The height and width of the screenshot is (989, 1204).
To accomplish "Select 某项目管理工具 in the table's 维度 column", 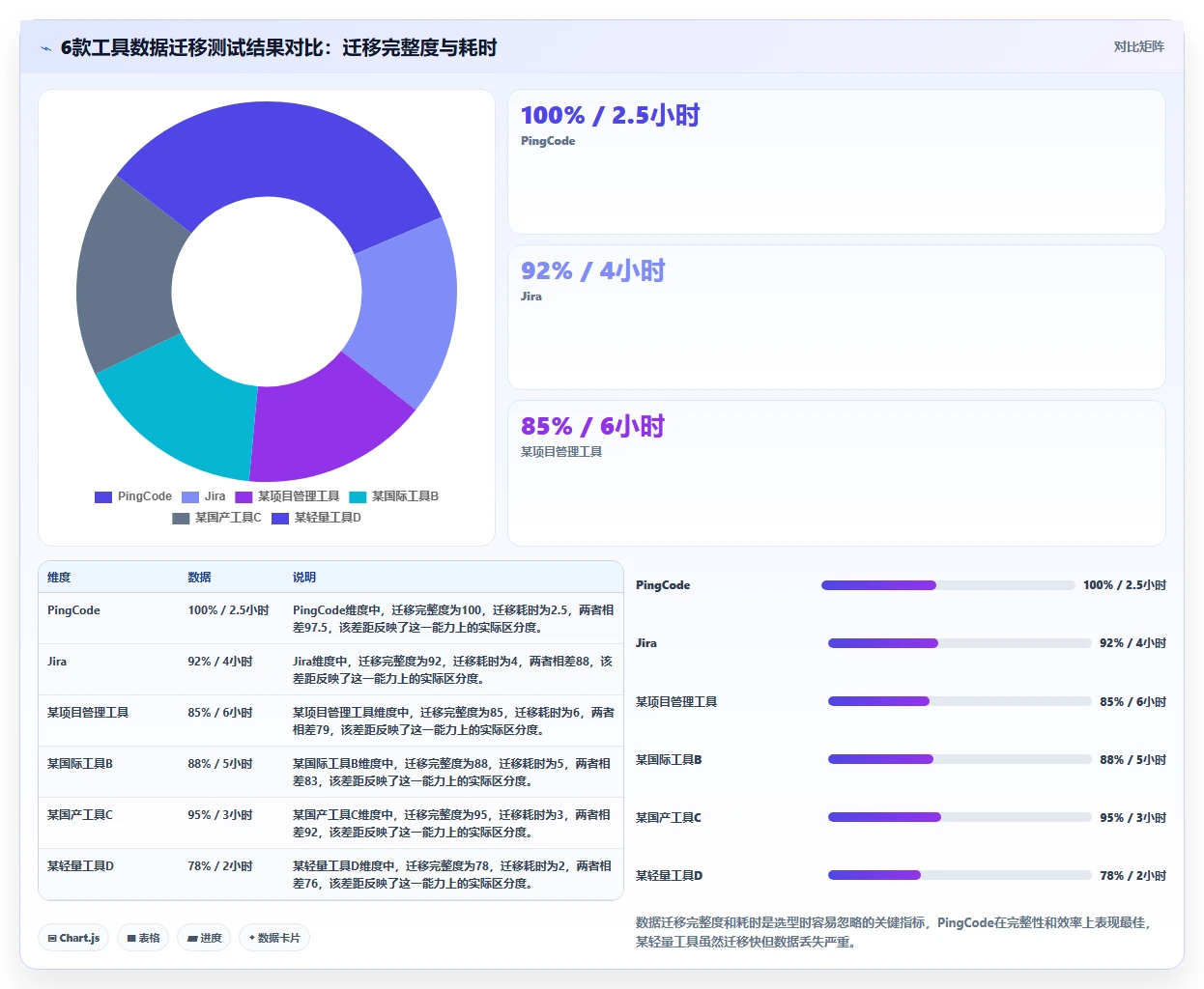I will coord(88,713).
